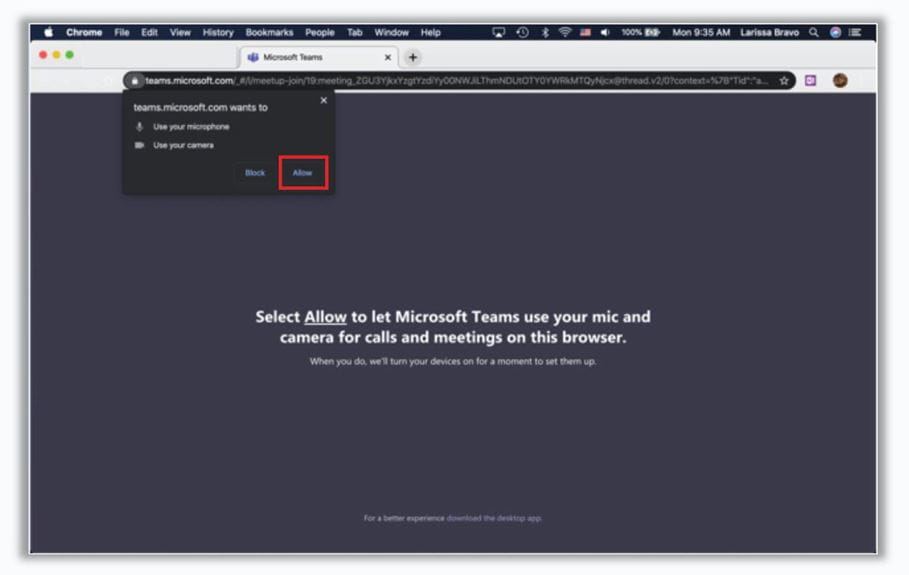Open the Apple menu
Viewport: 909px width, 575px height.
tap(49, 32)
